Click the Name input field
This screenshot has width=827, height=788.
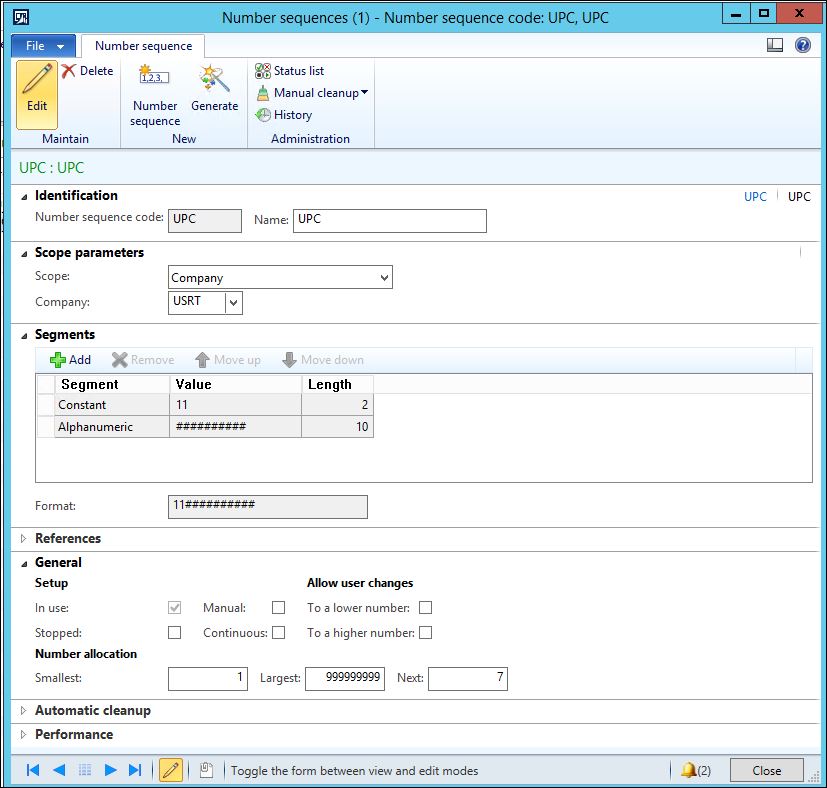pyautogui.click(x=390, y=220)
